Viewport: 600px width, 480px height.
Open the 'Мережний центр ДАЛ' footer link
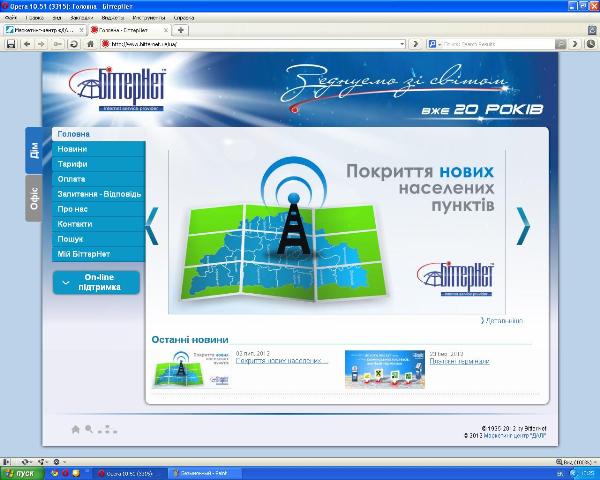coord(515,436)
